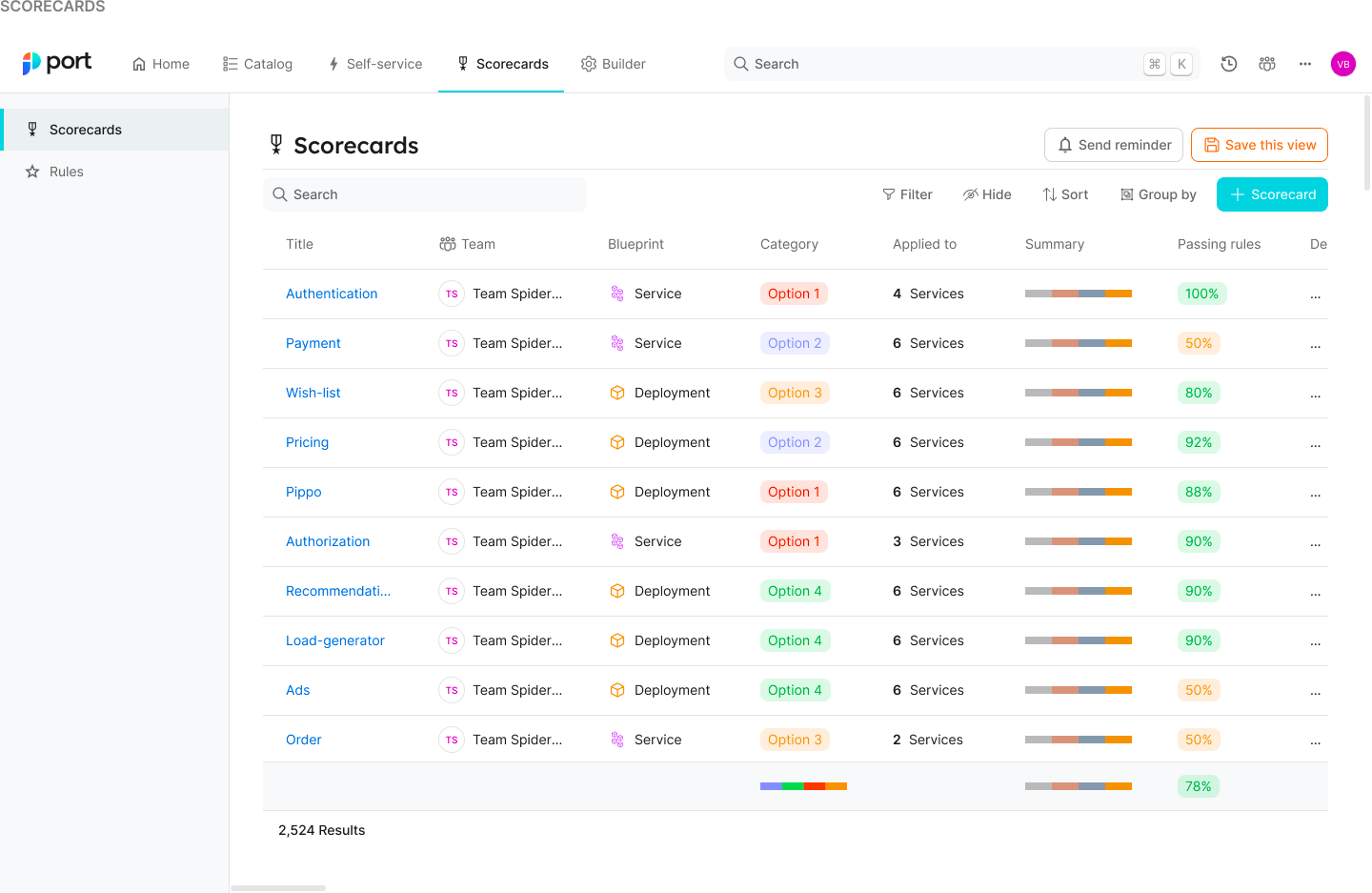Open the history clock icon
Image resolution: width=1372 pixels, height=893 pixels.
coord(1229,64)
